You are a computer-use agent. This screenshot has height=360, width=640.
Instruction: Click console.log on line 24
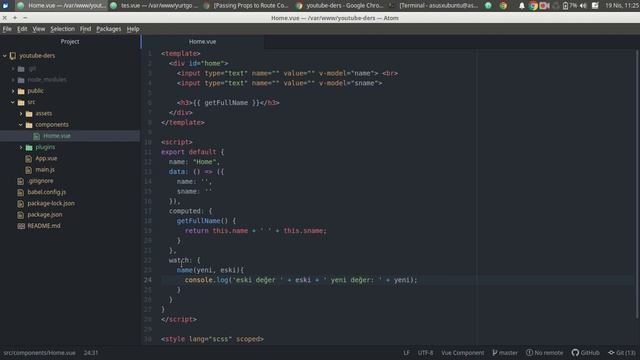206,280
